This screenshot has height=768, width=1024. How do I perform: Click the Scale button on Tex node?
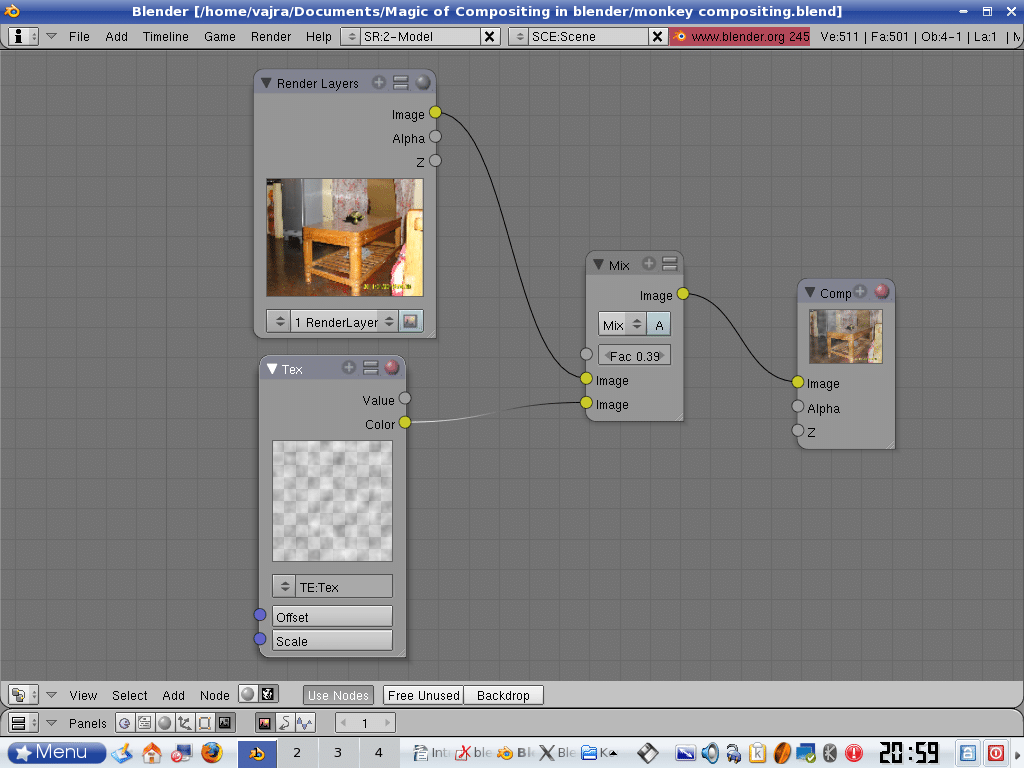tap(332, 641)
